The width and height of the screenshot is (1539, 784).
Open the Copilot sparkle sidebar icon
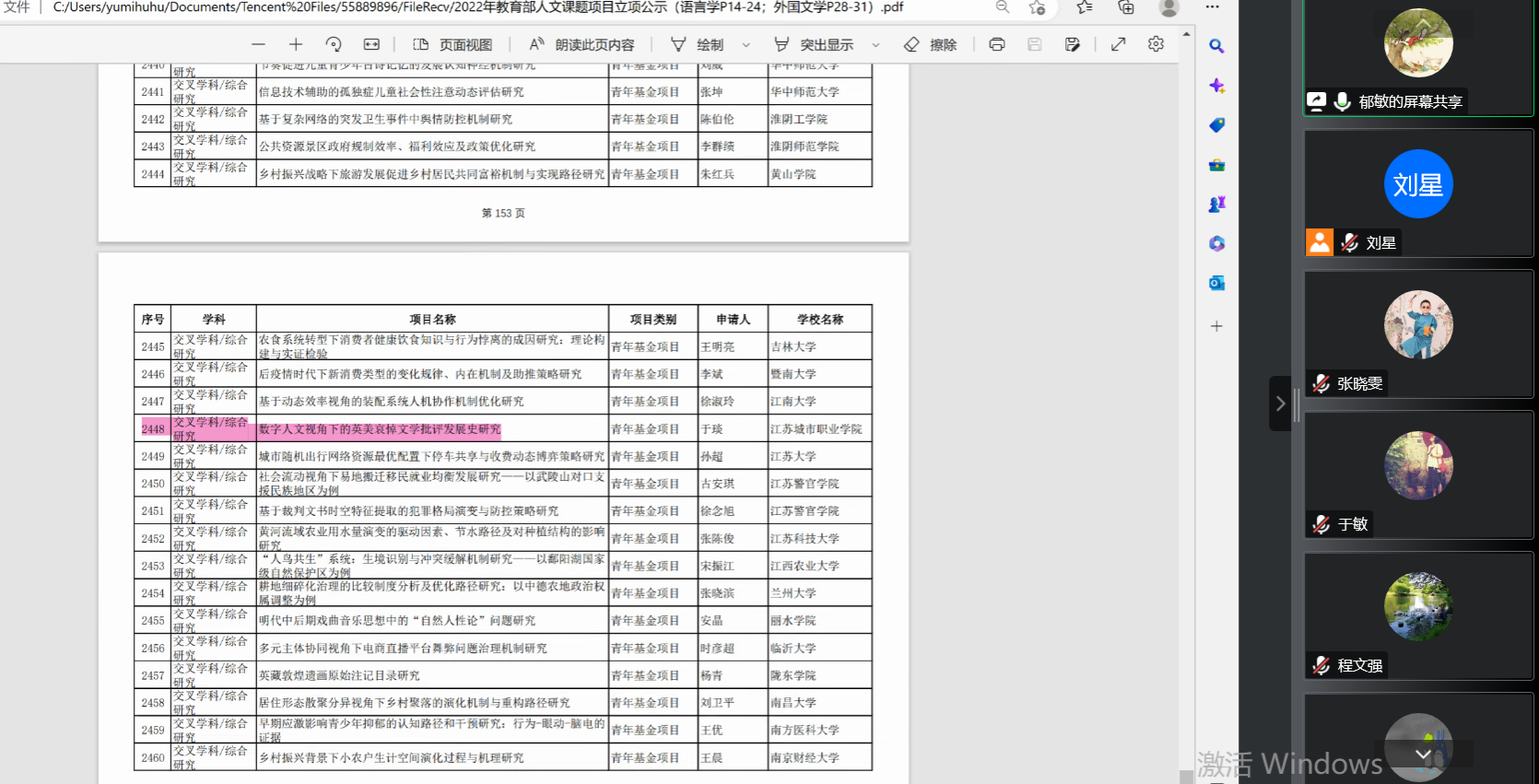[x=1216, y=86]
